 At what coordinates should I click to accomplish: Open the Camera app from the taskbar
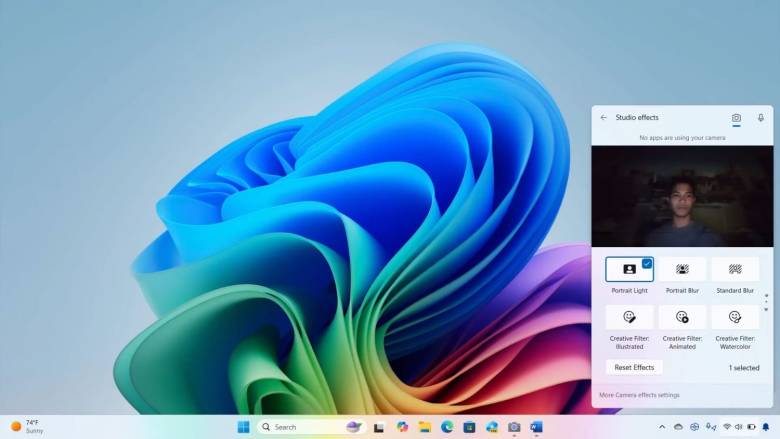tap(514, 427)
